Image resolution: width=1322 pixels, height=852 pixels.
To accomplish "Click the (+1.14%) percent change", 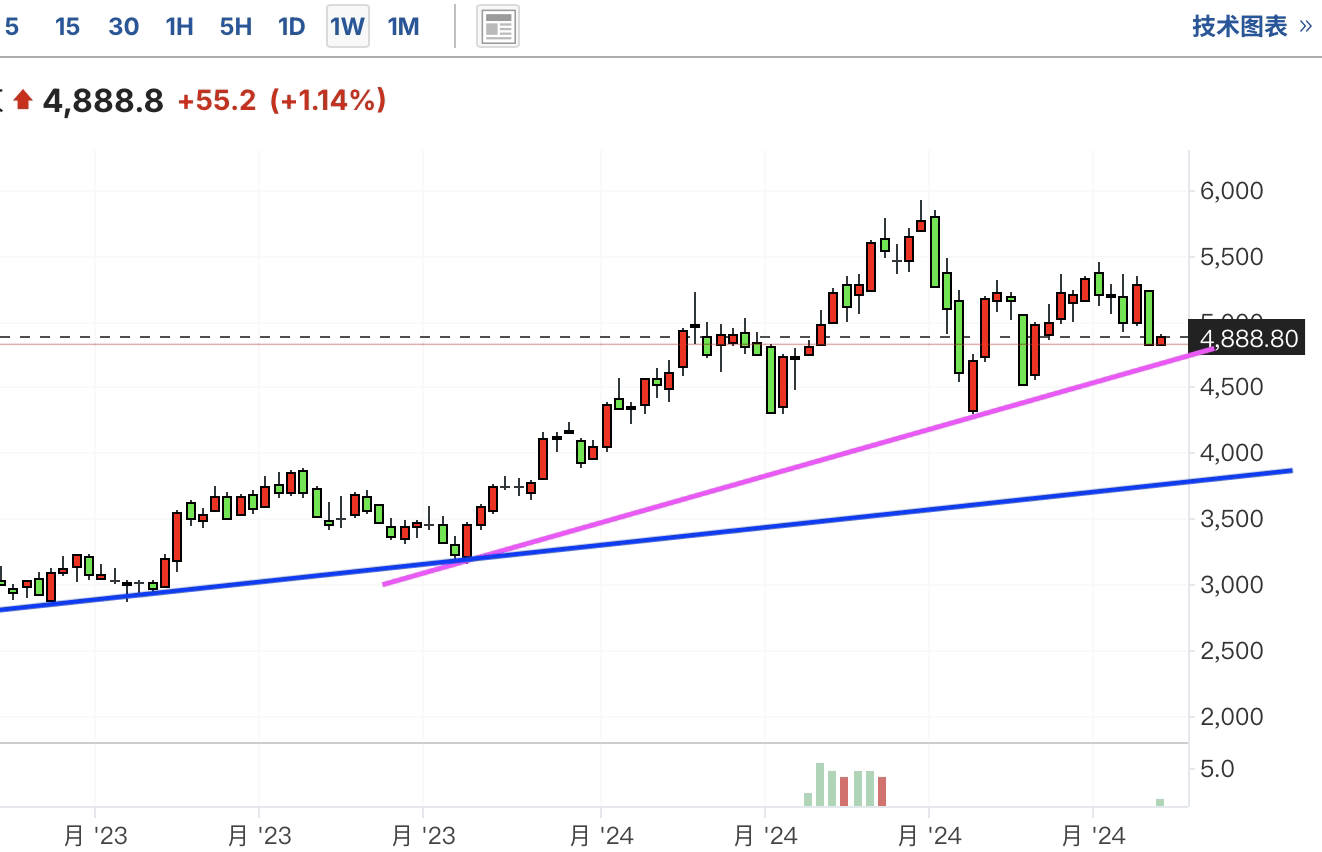I will point(328,100).
